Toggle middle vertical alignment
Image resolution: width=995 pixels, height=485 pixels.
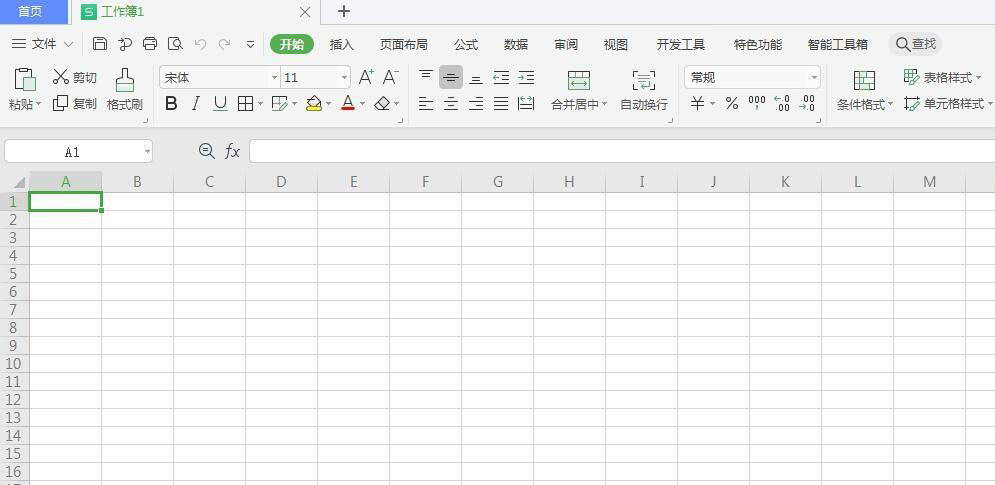(451, 77)
